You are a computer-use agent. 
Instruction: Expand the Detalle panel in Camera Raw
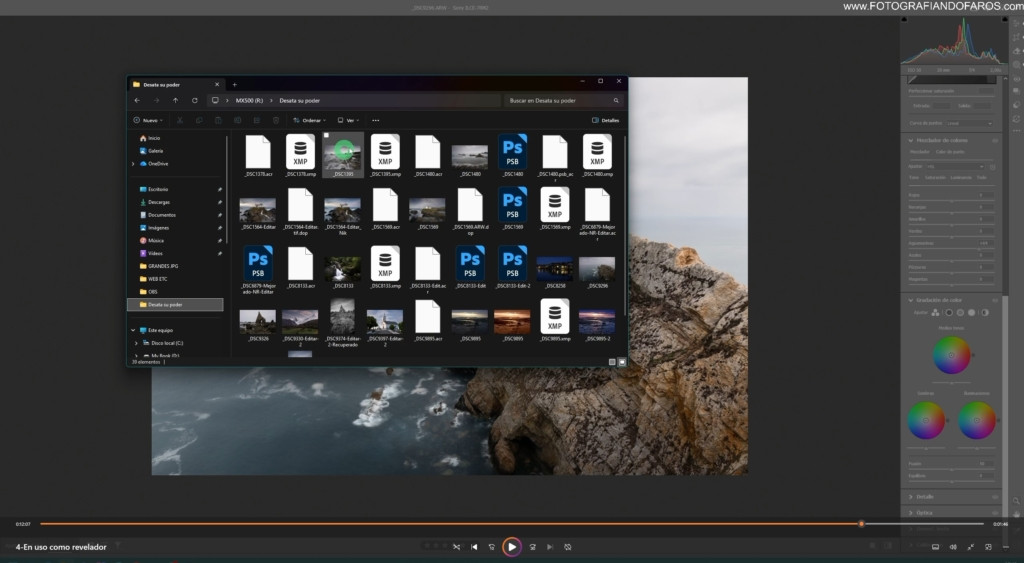tap(911, 497)
